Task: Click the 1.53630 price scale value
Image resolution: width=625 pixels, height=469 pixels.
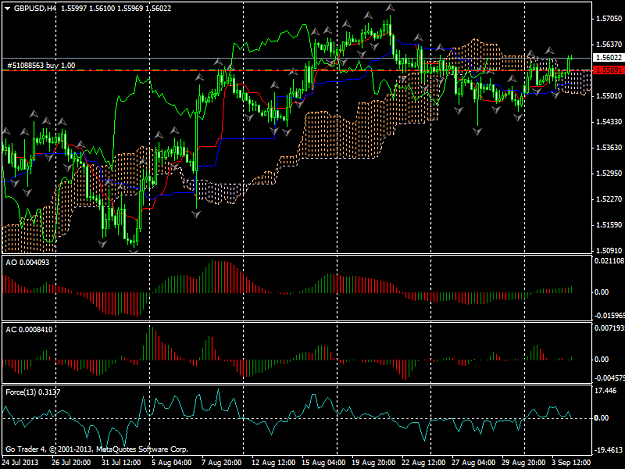Action: tap(609, 147)
